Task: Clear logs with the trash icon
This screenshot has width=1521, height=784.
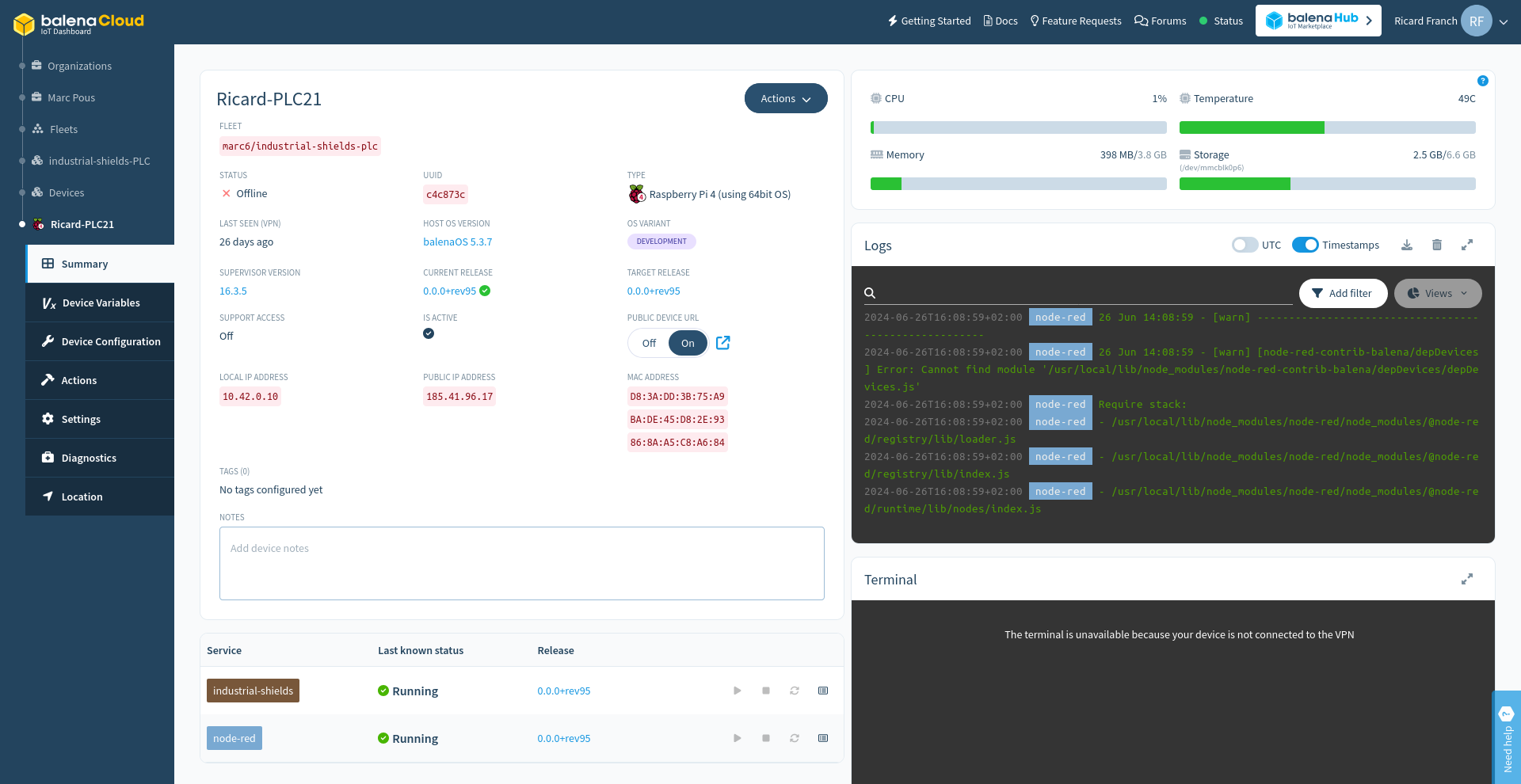Action: tap(1437, 245)
